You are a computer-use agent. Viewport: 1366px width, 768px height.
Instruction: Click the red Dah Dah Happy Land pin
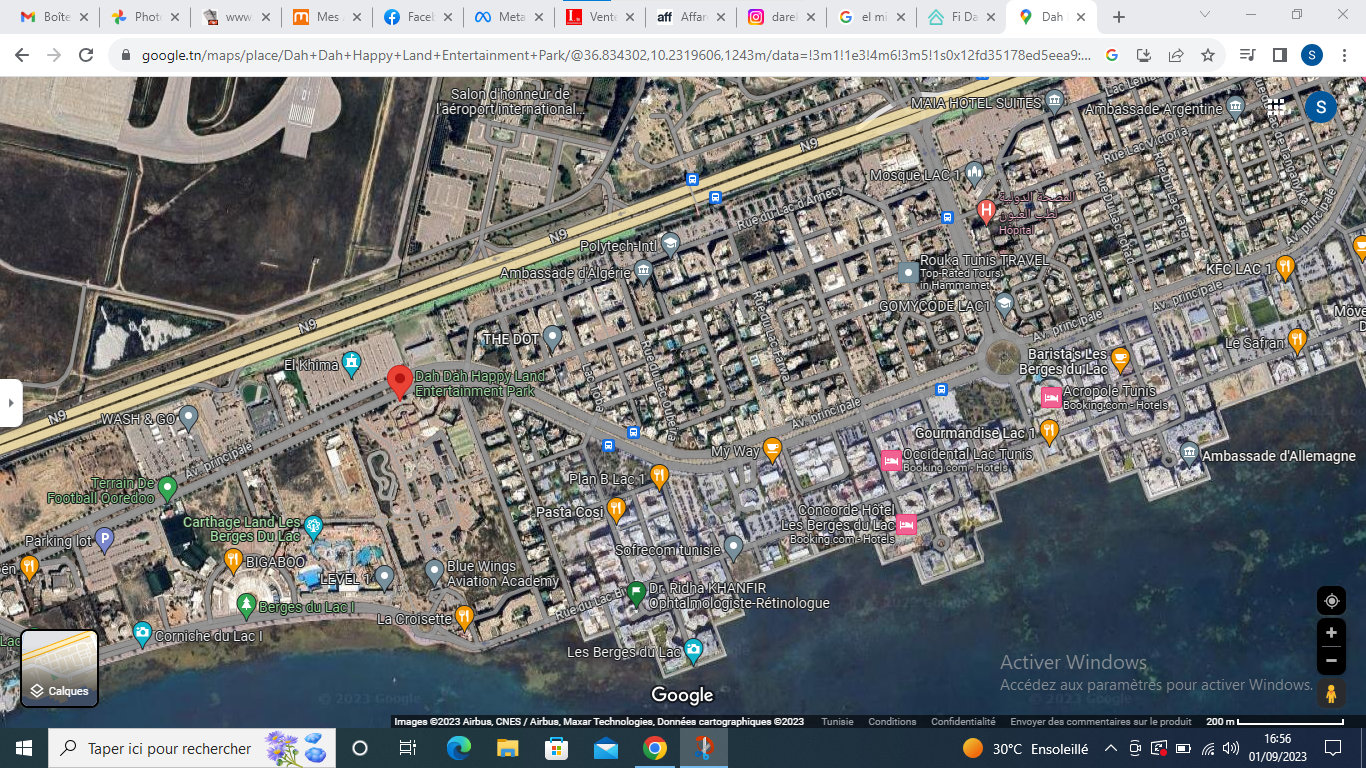point(400,382)
